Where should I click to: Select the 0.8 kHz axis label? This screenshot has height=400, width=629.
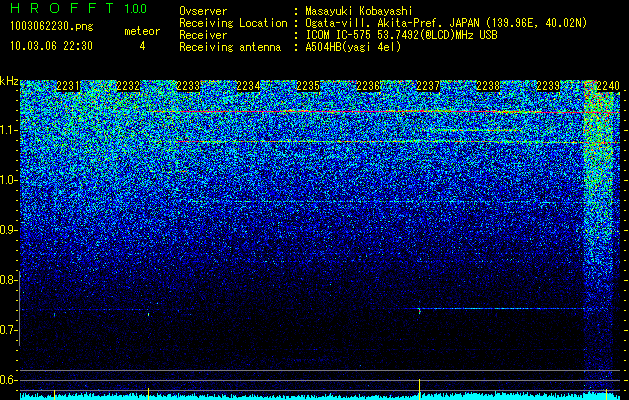[x=7, y=280]
